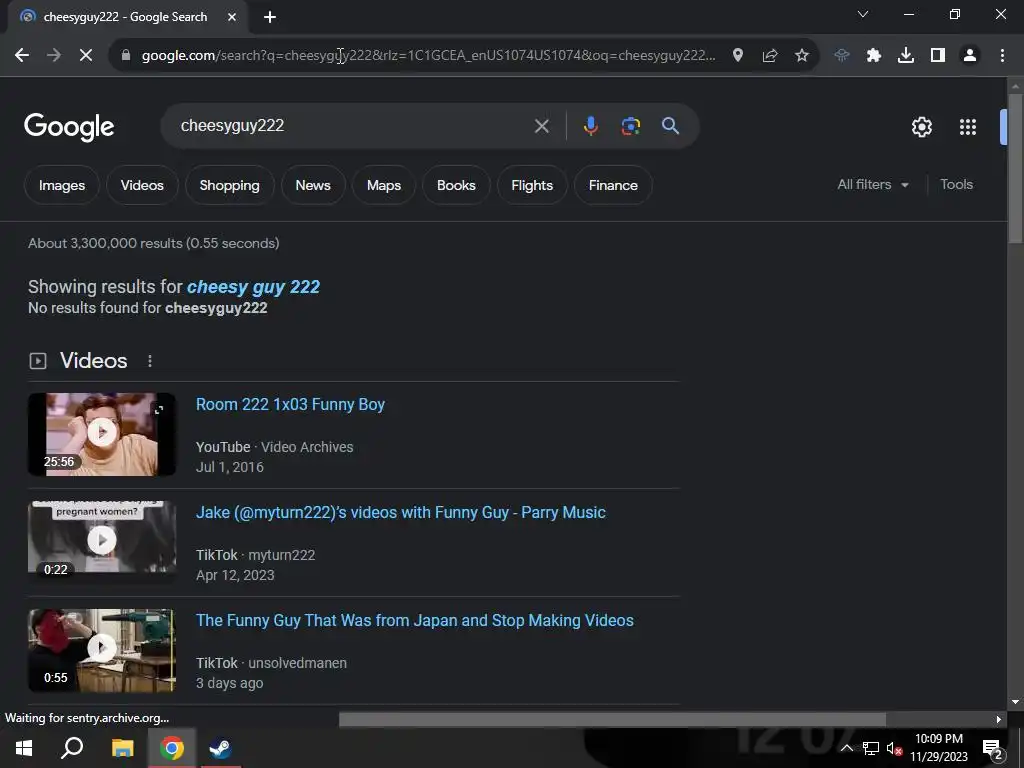Select the Videos filter tab
Screen dimensions: 1024x768
(142, 185)
